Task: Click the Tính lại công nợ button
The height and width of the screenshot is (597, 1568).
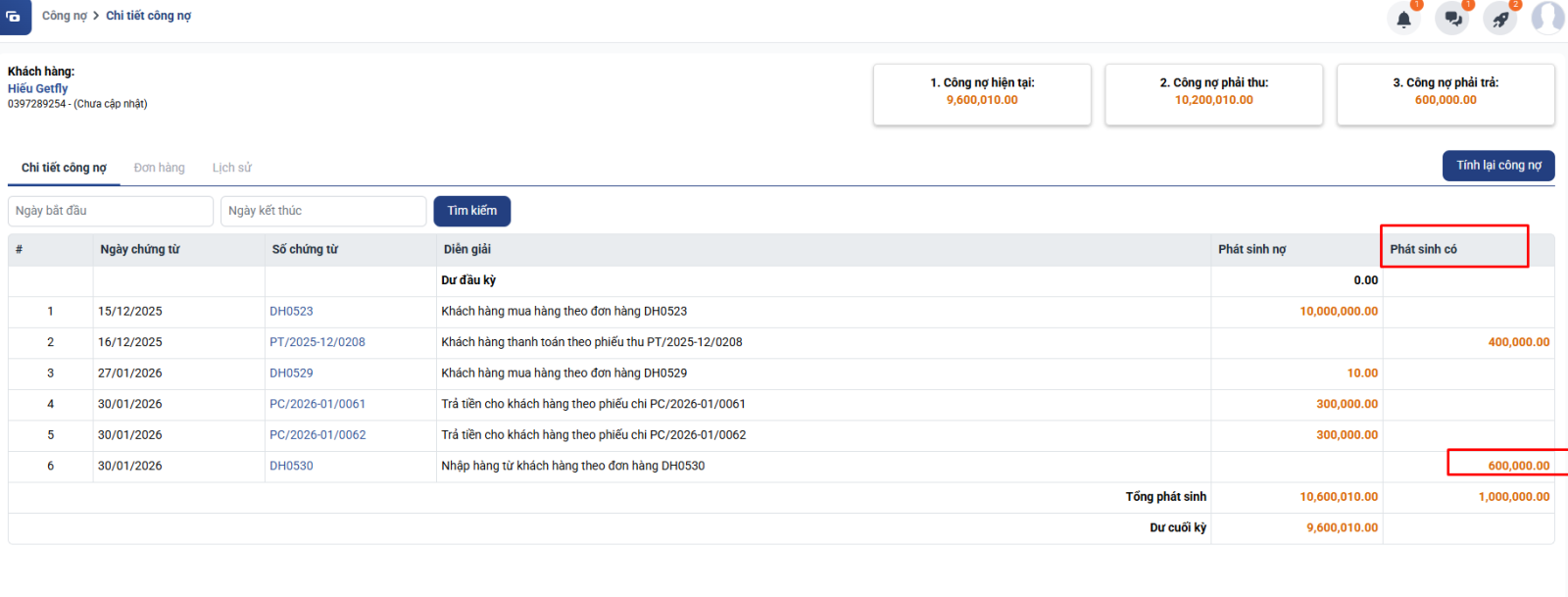Action: [x=1497, y=166]
